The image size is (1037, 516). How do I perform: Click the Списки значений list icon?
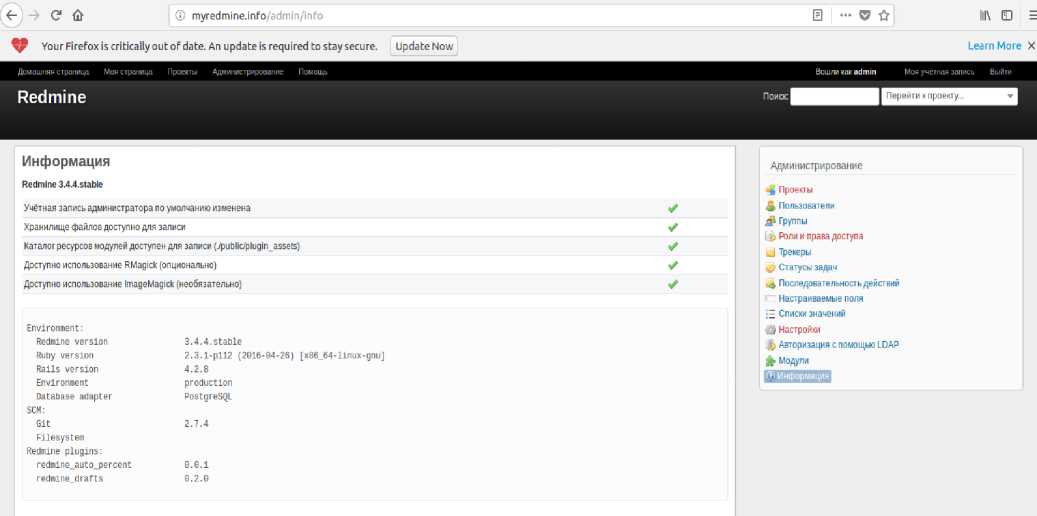click(770, 314)
